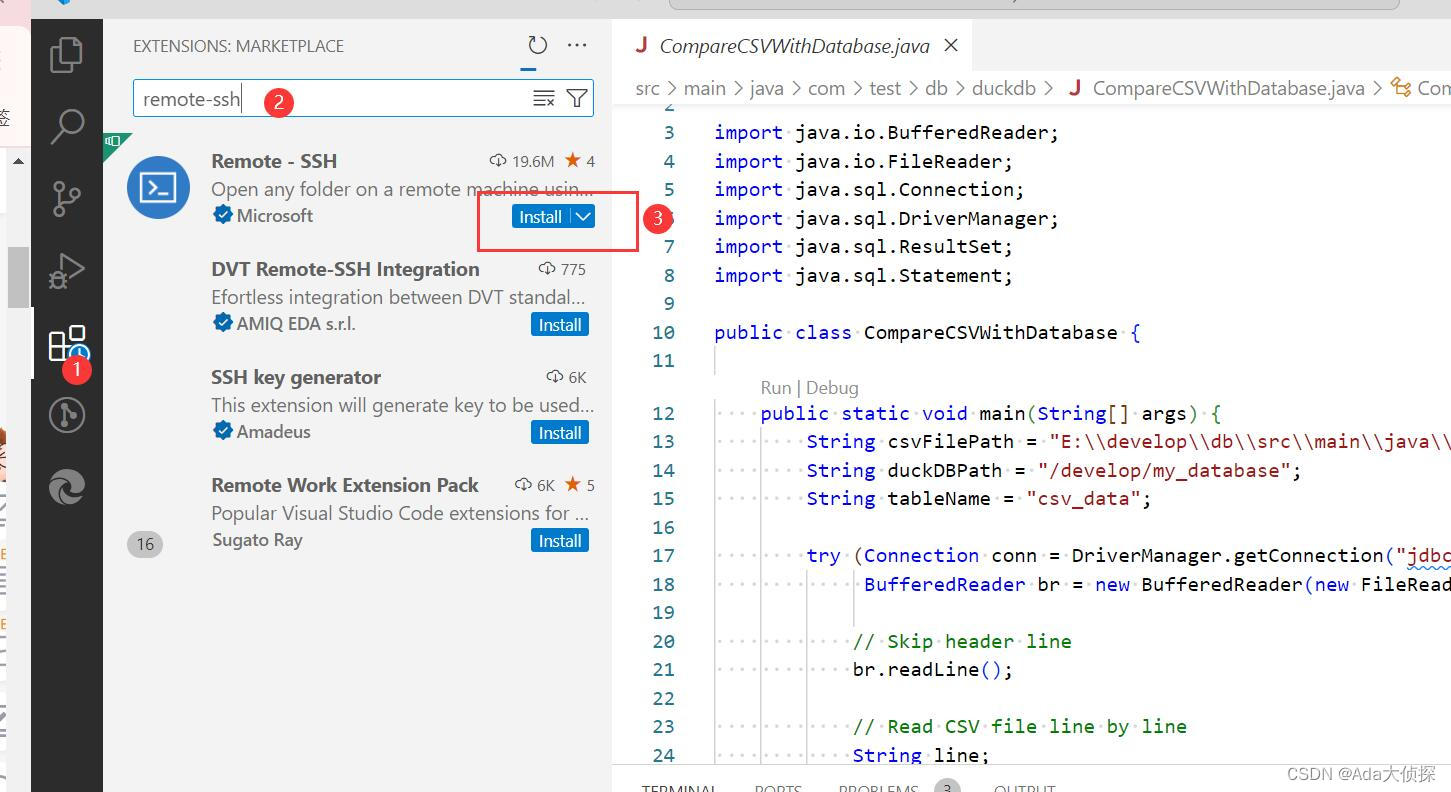Click breadcrumb segment java
The width and height of the screenshot is (1451, 792).
766,88
